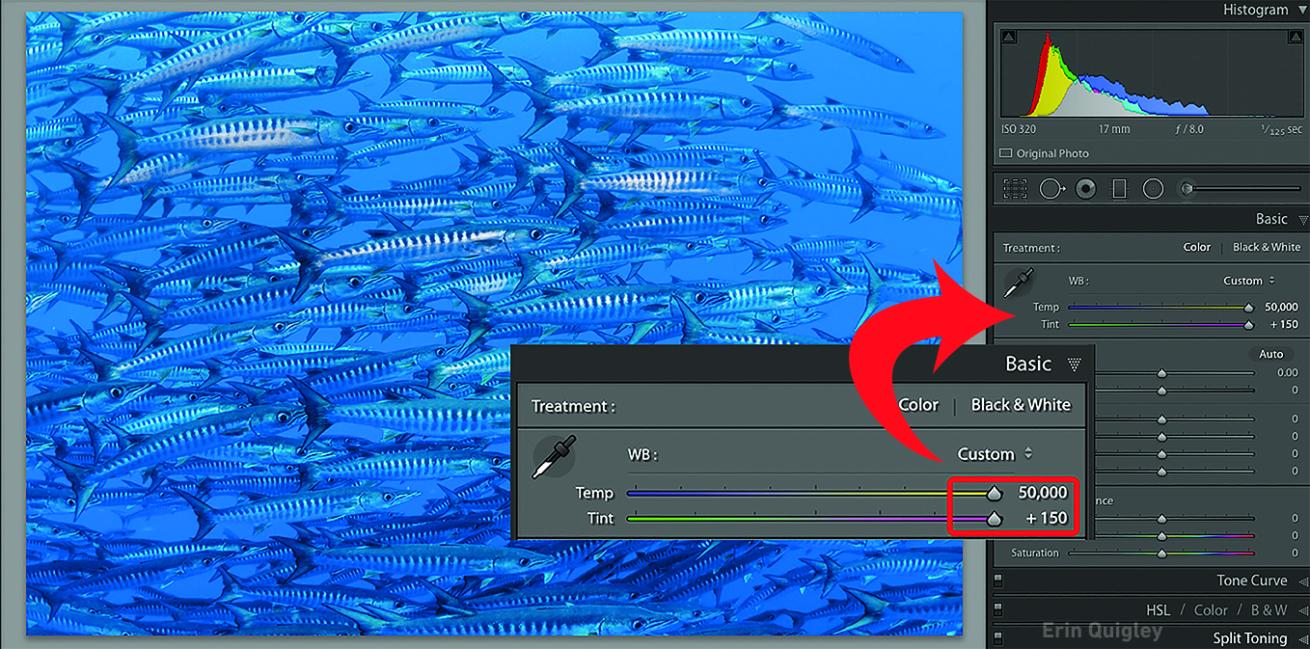1310x649 pixels.
Task: Select the Spot Removal tool
Action: click(x=1051, y=189)
